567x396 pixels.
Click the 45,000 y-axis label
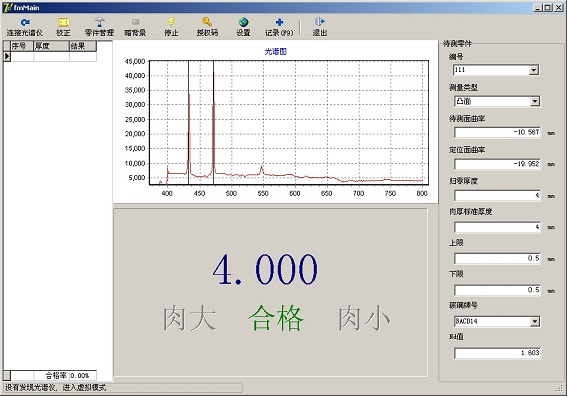tap(135, 61)
